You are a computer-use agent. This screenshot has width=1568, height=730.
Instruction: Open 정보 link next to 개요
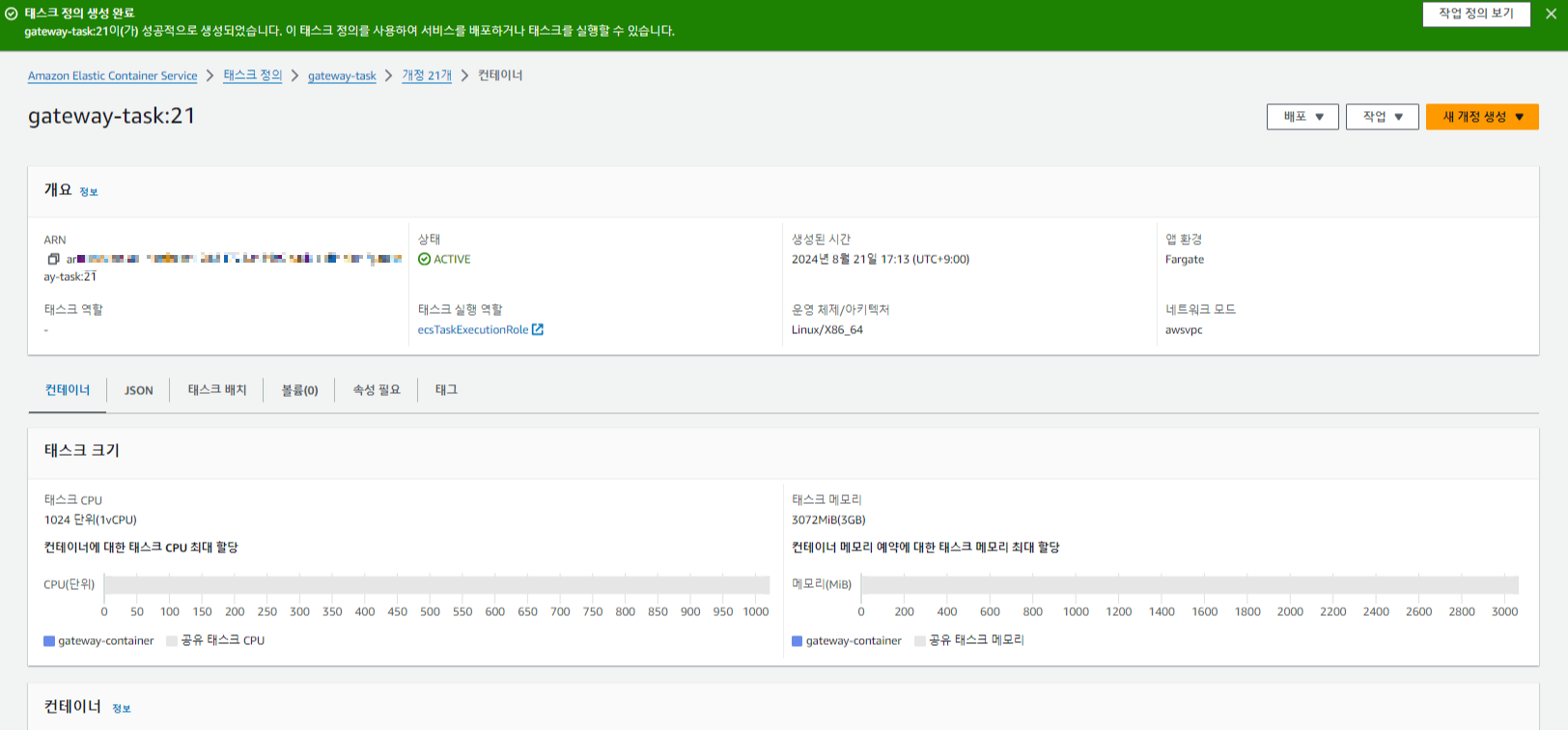point(89,192)
